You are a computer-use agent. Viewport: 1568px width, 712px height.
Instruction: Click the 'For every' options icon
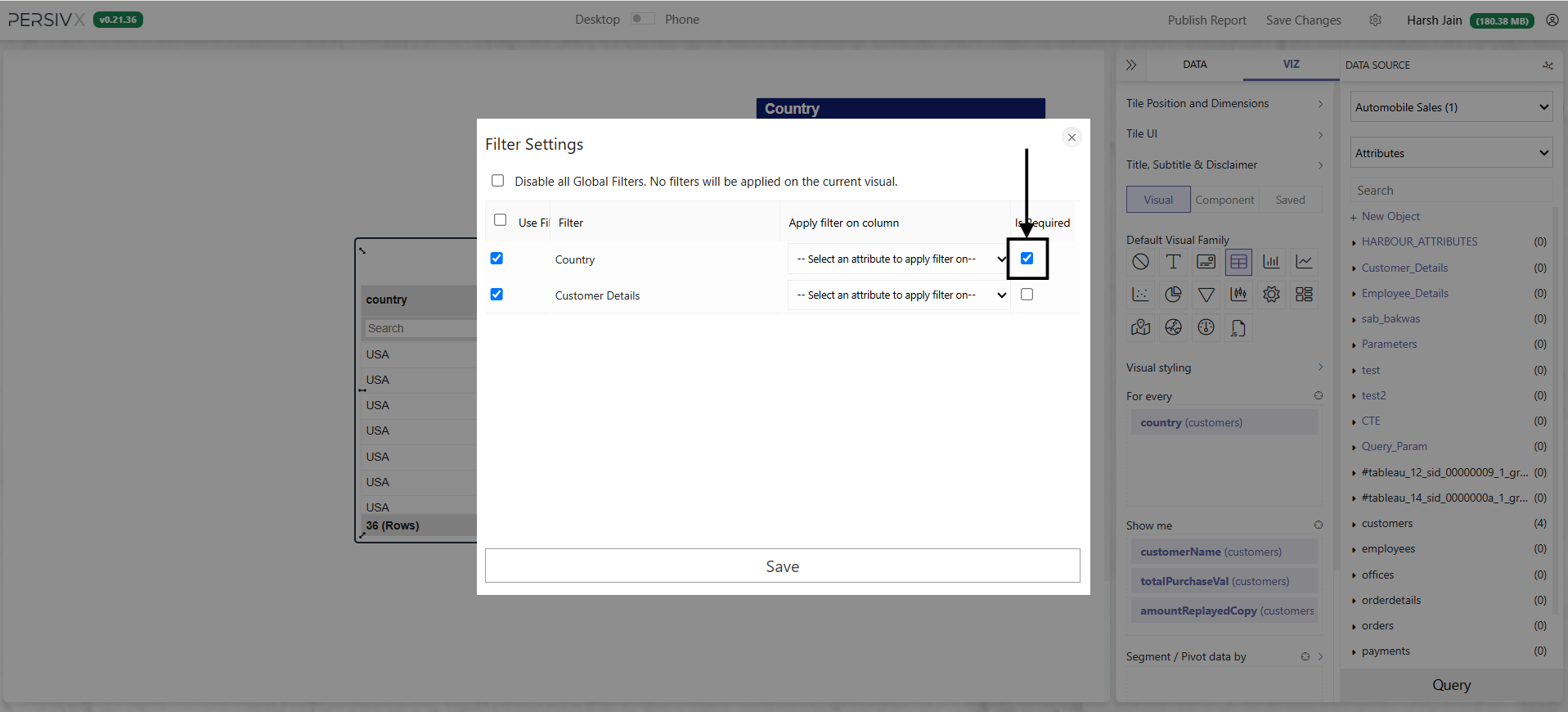[1319, 395]
